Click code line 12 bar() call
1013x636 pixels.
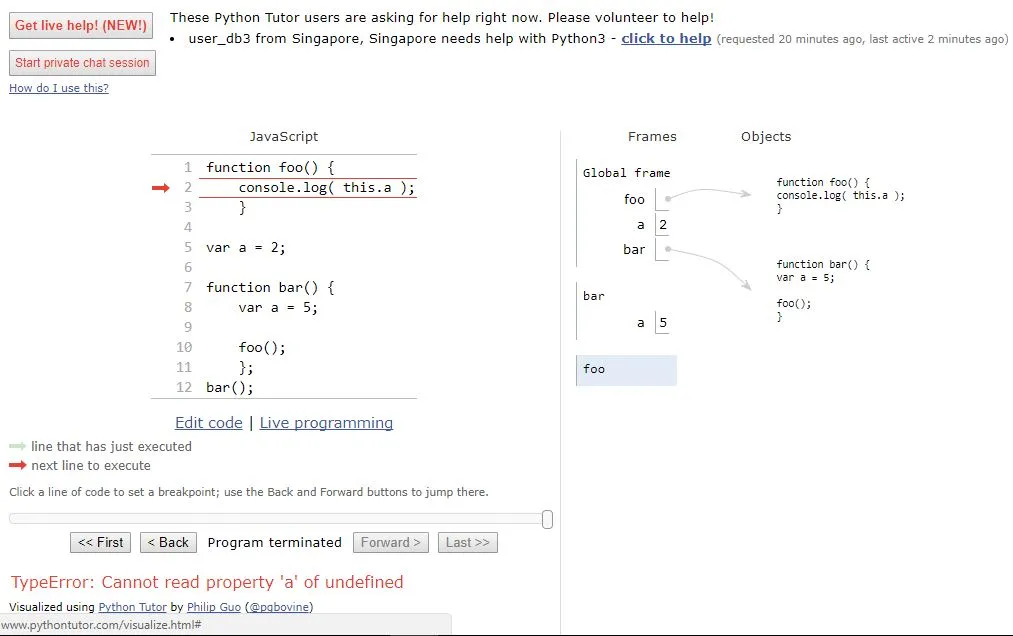230,387
